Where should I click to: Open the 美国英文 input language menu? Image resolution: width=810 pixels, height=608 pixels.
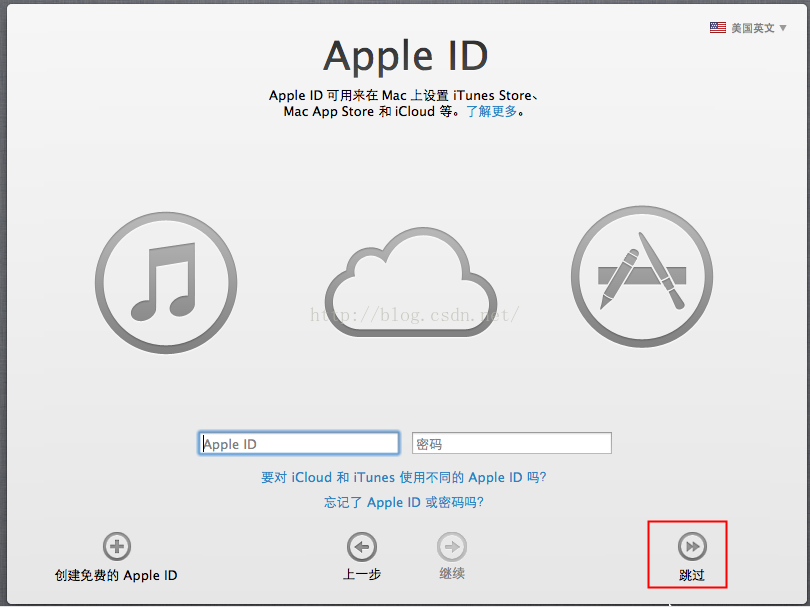[x=752, y=28]
